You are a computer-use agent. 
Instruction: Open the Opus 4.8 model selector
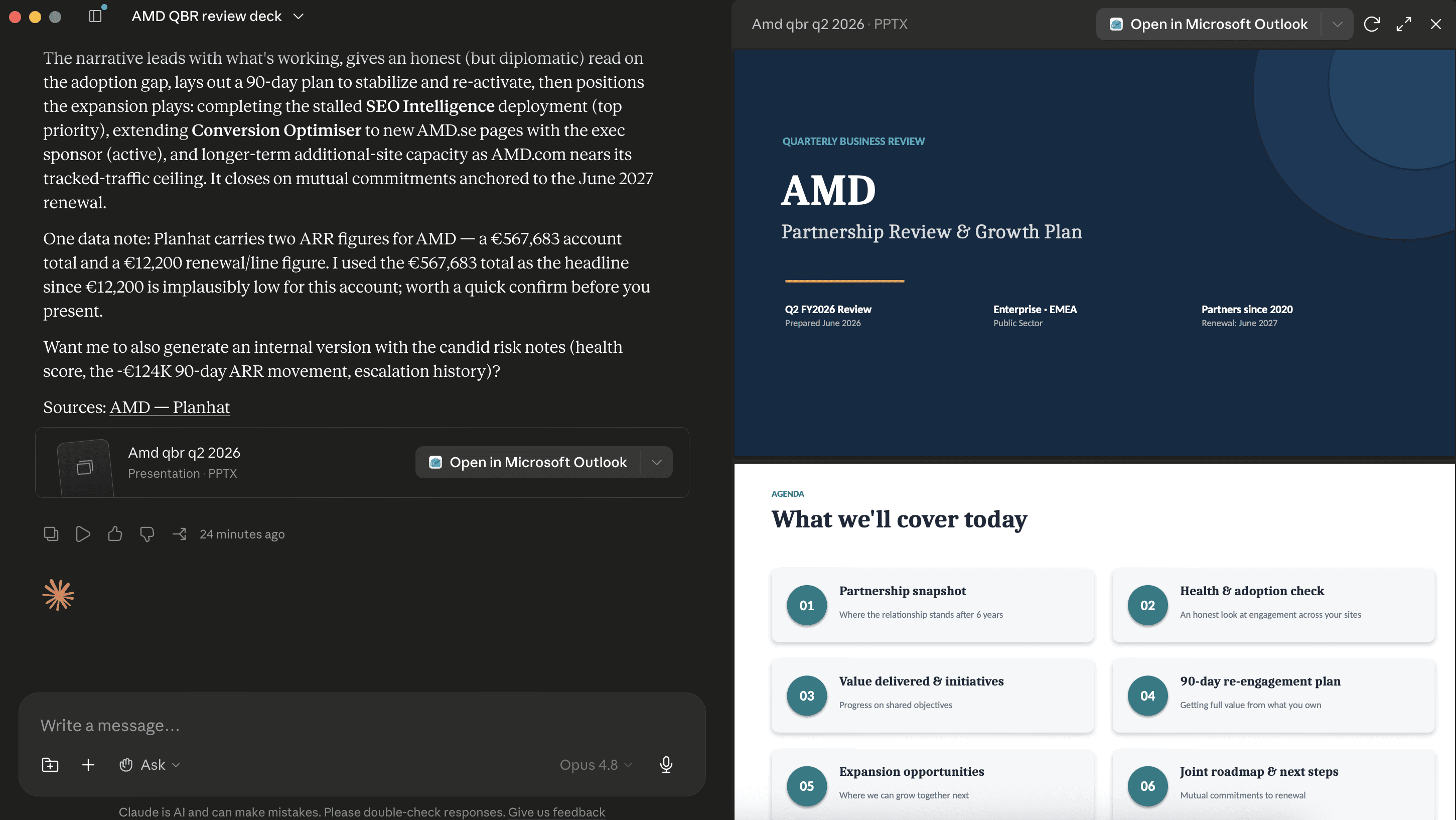click(x=596, y=765)
